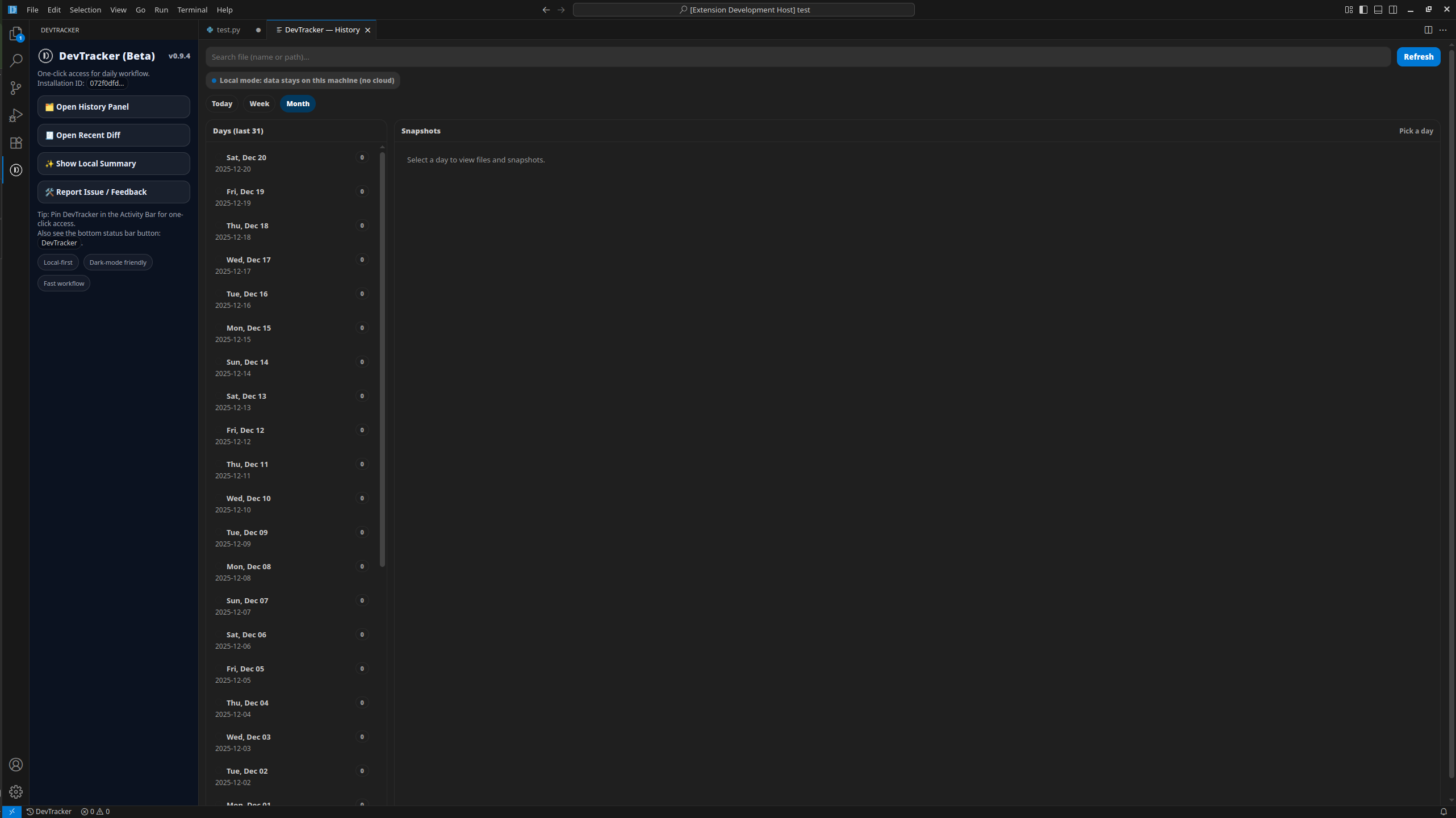The image size is (1456, 818).
Task: Open editor More Actions ellipsis menu
Action: (1443, 30)
